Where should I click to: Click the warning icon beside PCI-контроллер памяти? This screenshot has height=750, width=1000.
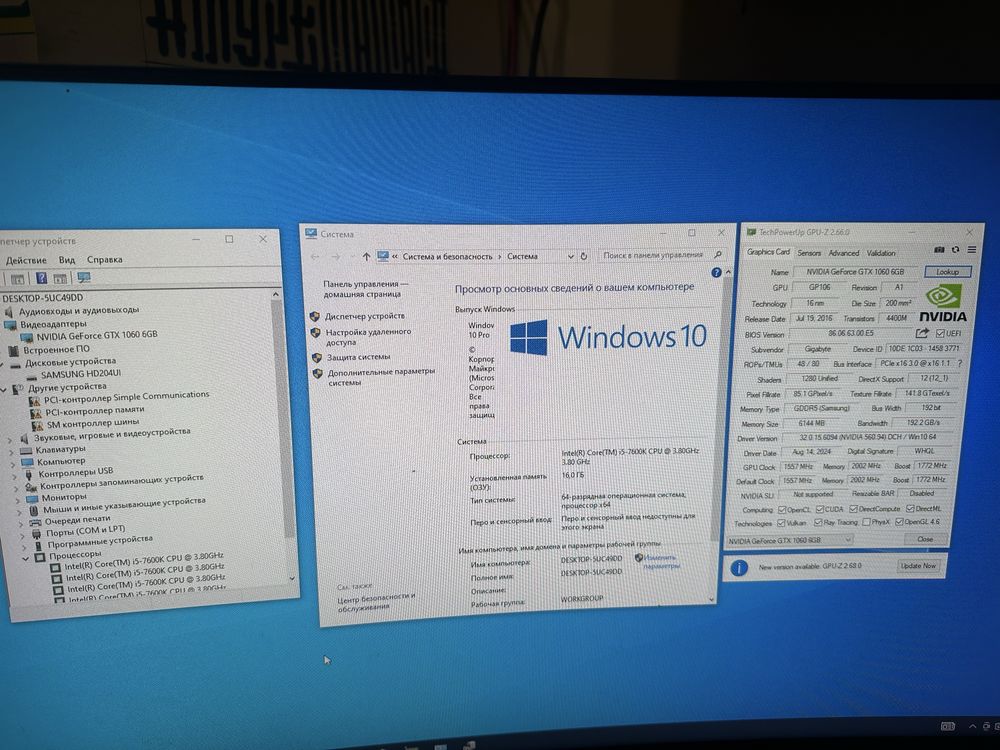pos(36,413)
